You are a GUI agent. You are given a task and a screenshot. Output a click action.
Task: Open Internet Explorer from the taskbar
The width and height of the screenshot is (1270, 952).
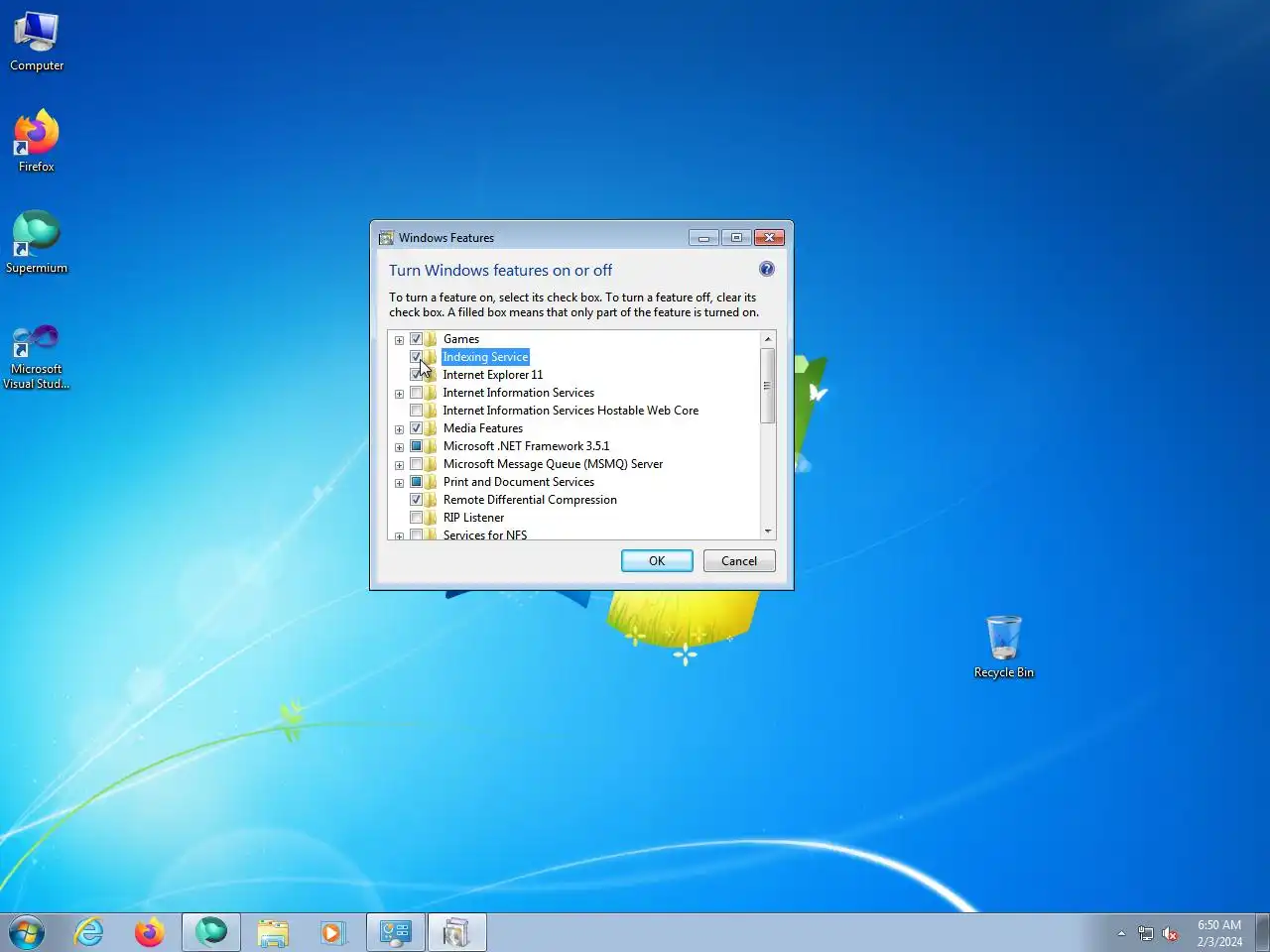point(89,932)
